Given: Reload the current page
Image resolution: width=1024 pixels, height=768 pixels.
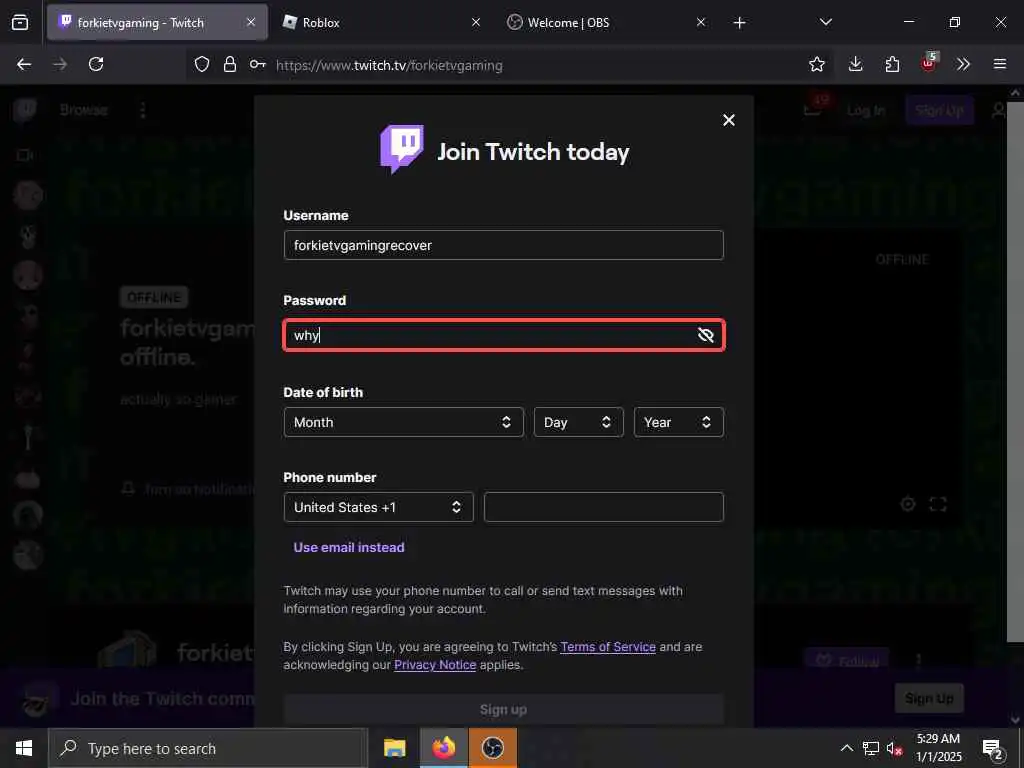Looking at the screenshot, I should (x=96, y=64).
